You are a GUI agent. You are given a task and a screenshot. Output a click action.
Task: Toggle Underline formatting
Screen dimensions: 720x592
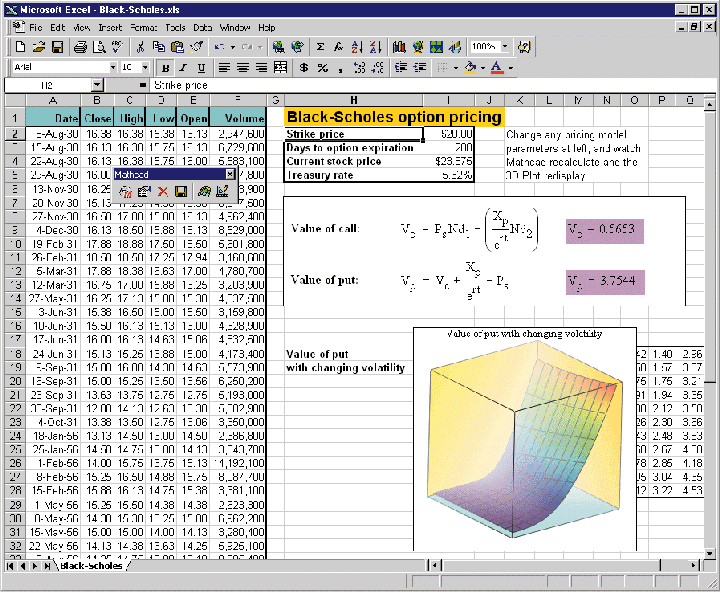pyautogui.click(x=200, y=68)
